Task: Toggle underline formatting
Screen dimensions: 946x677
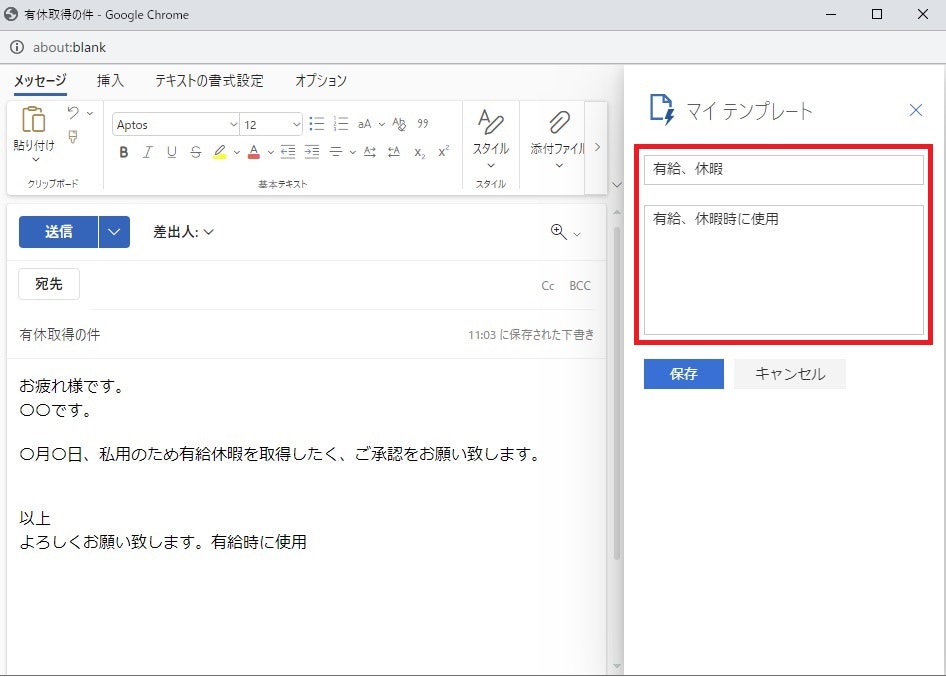Action: click(171, 152)
